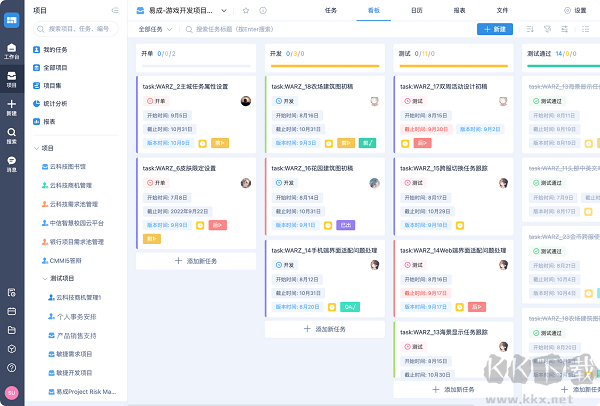
Task: Open the 云科技图书馆 project
Action: [x=64, y=167]
